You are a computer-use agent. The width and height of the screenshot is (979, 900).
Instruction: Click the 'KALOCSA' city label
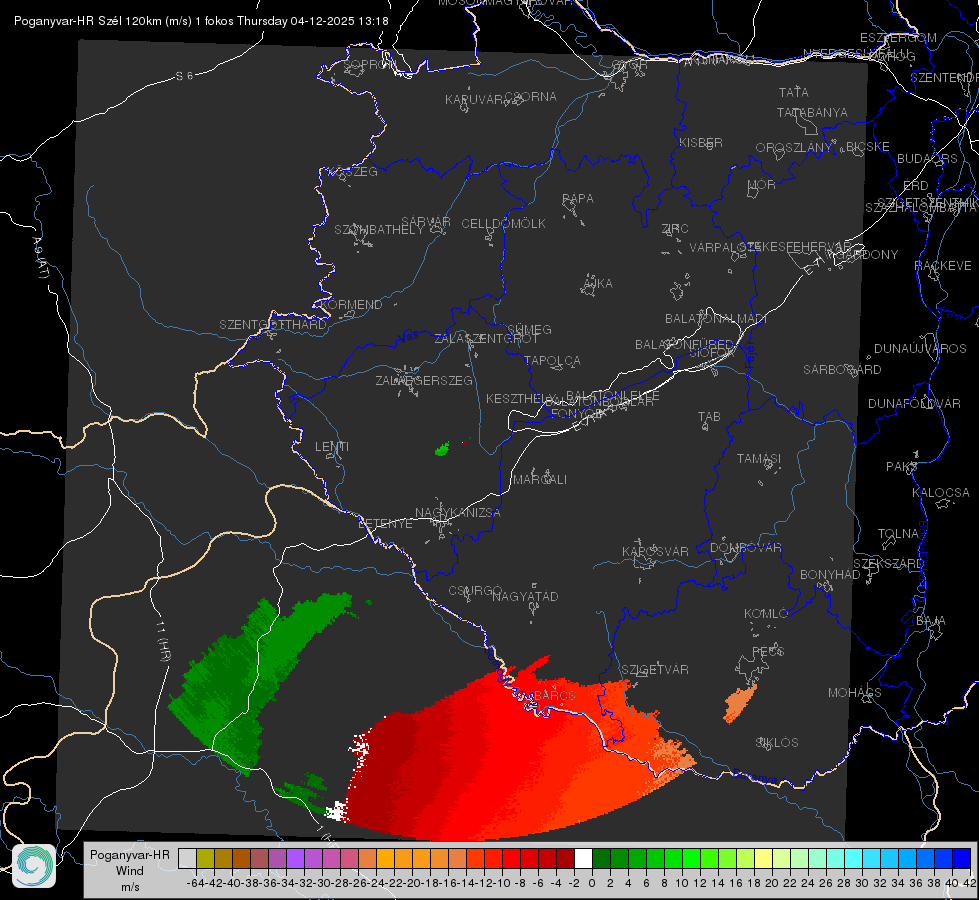coord(940,493)
